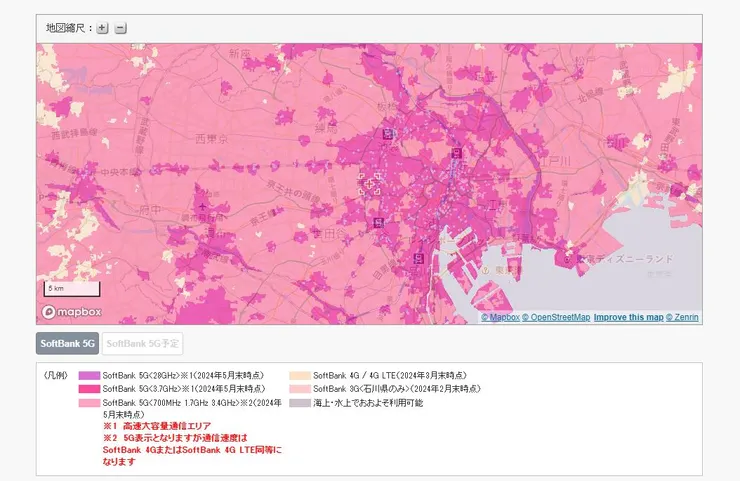Click the 松戸 label on the map
The width and height of the screenshot is (740, 481).
584,61
